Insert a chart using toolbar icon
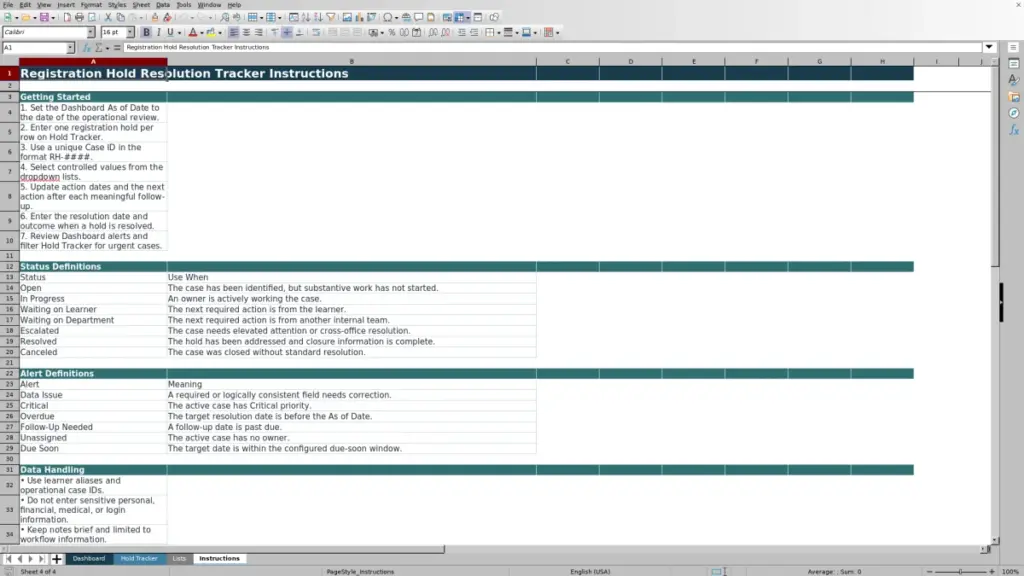The image size is (1024, 576). 359,18
